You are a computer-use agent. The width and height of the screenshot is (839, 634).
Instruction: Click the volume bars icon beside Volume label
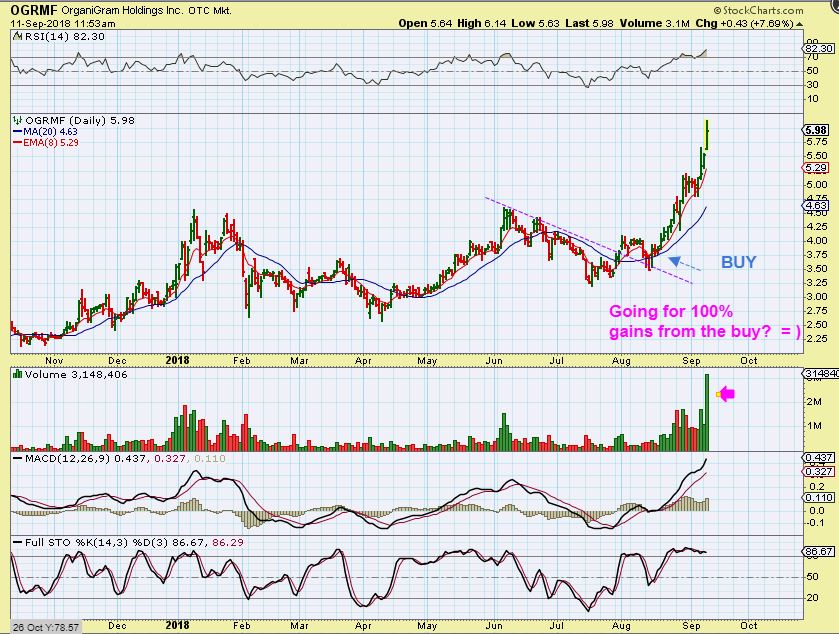pos(18,374)
